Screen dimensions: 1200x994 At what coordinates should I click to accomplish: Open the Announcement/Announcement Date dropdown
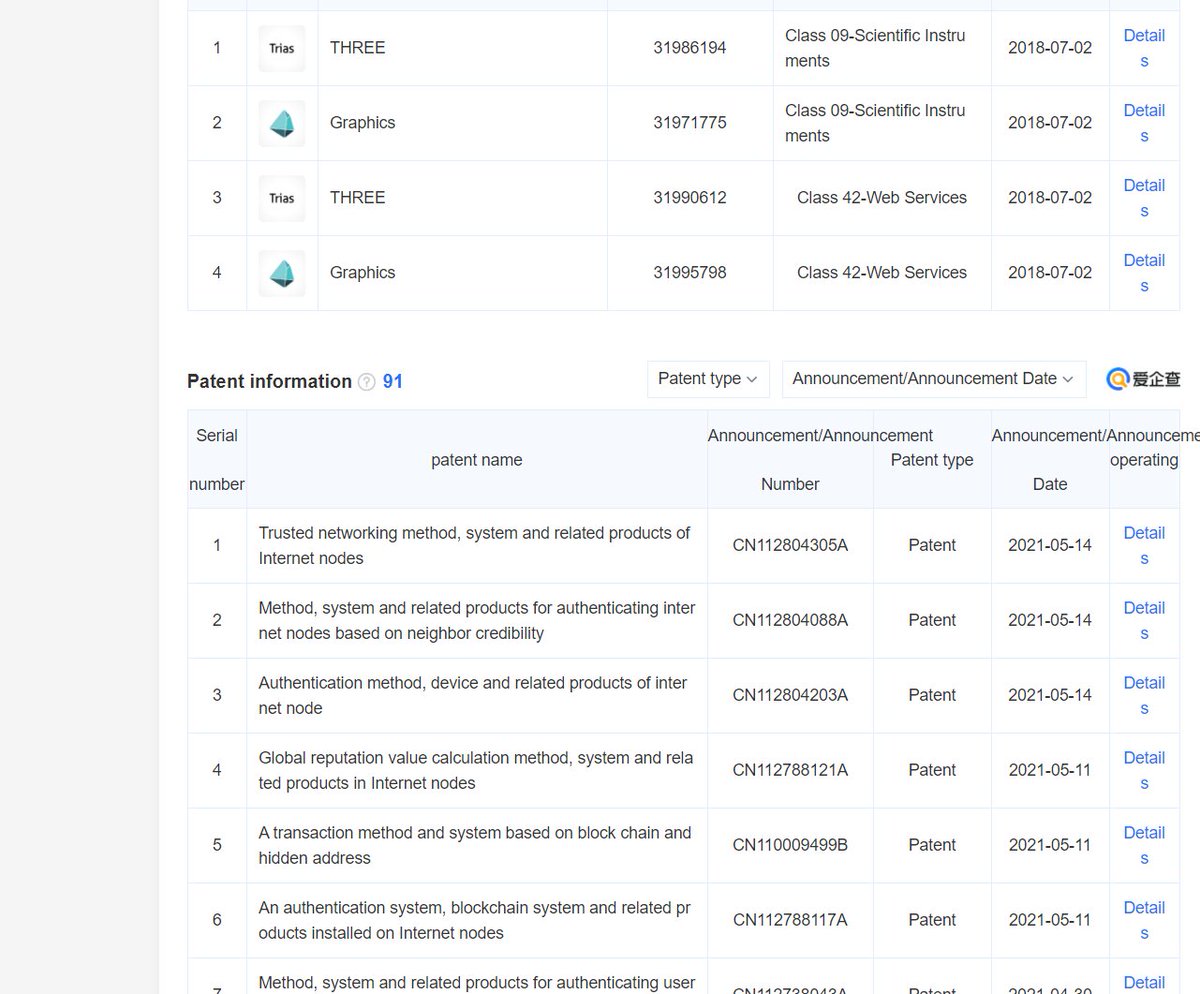[934, 379]
